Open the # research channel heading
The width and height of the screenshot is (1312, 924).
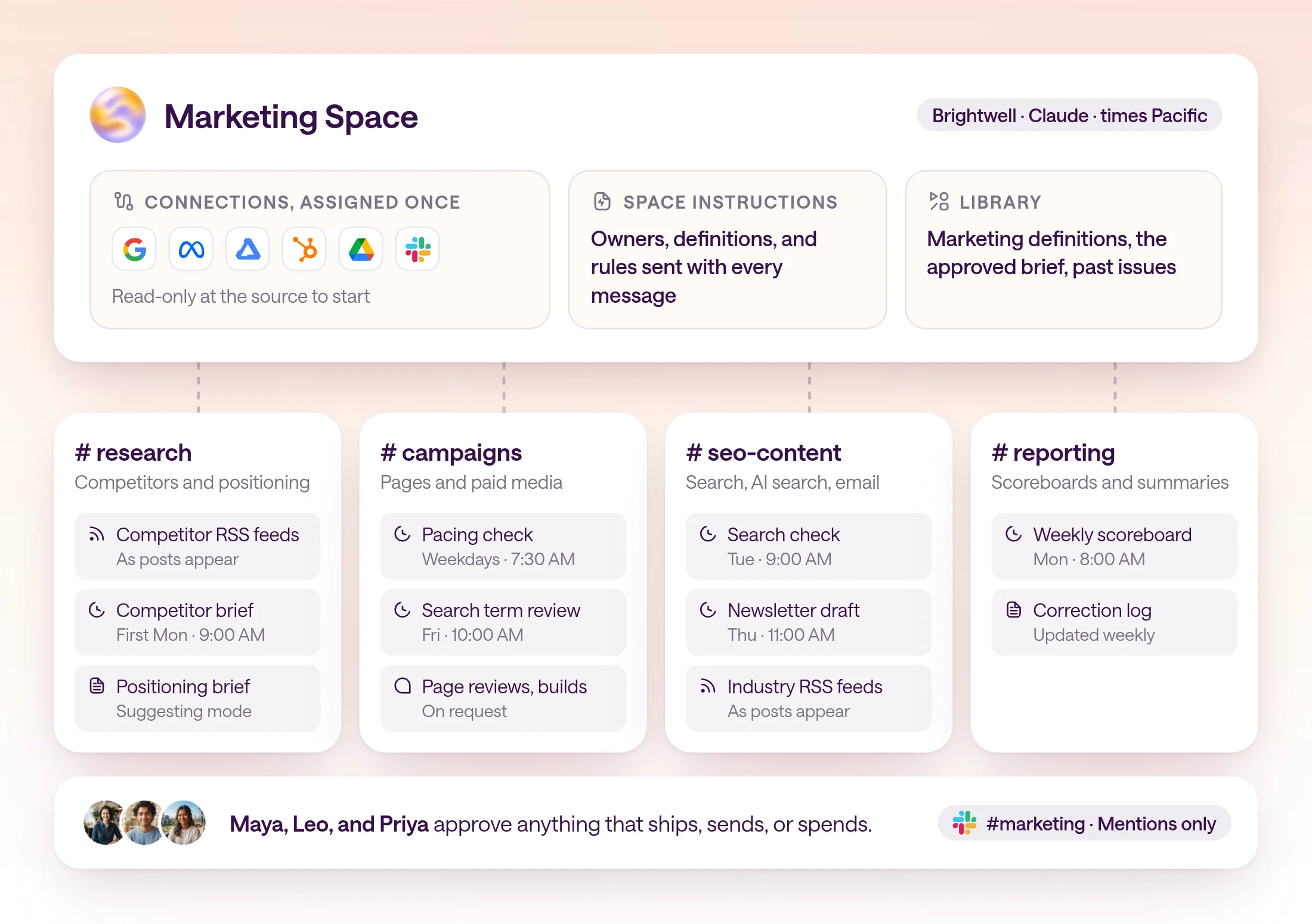click(133, 453)
